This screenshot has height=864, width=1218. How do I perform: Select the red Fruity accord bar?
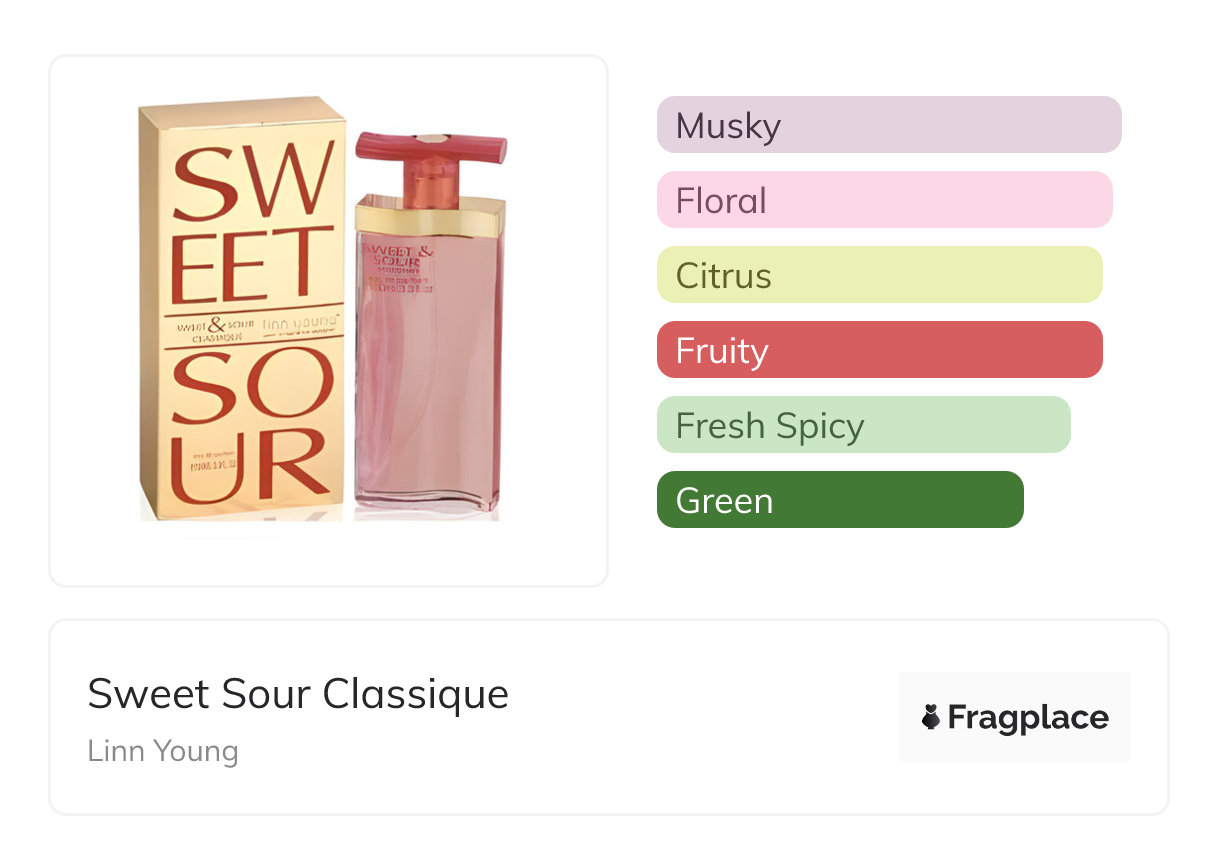(880, 350)
